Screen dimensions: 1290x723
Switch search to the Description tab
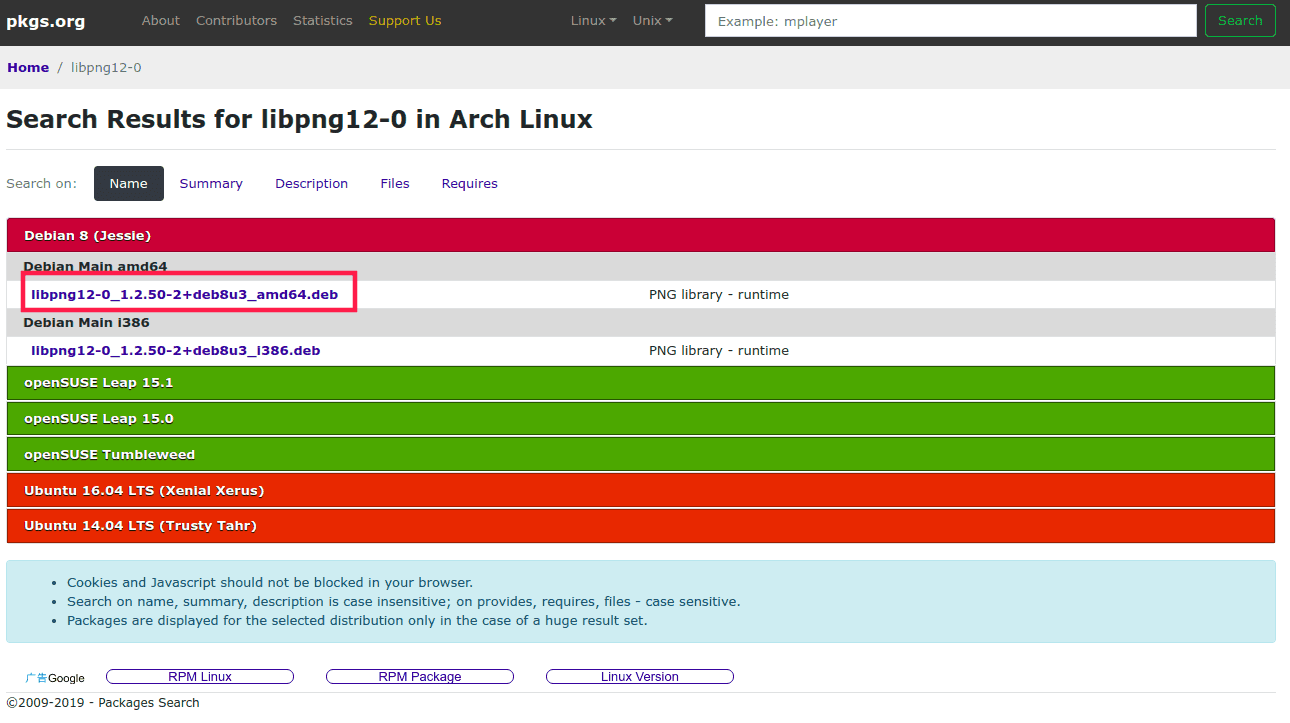coord(311,183)
